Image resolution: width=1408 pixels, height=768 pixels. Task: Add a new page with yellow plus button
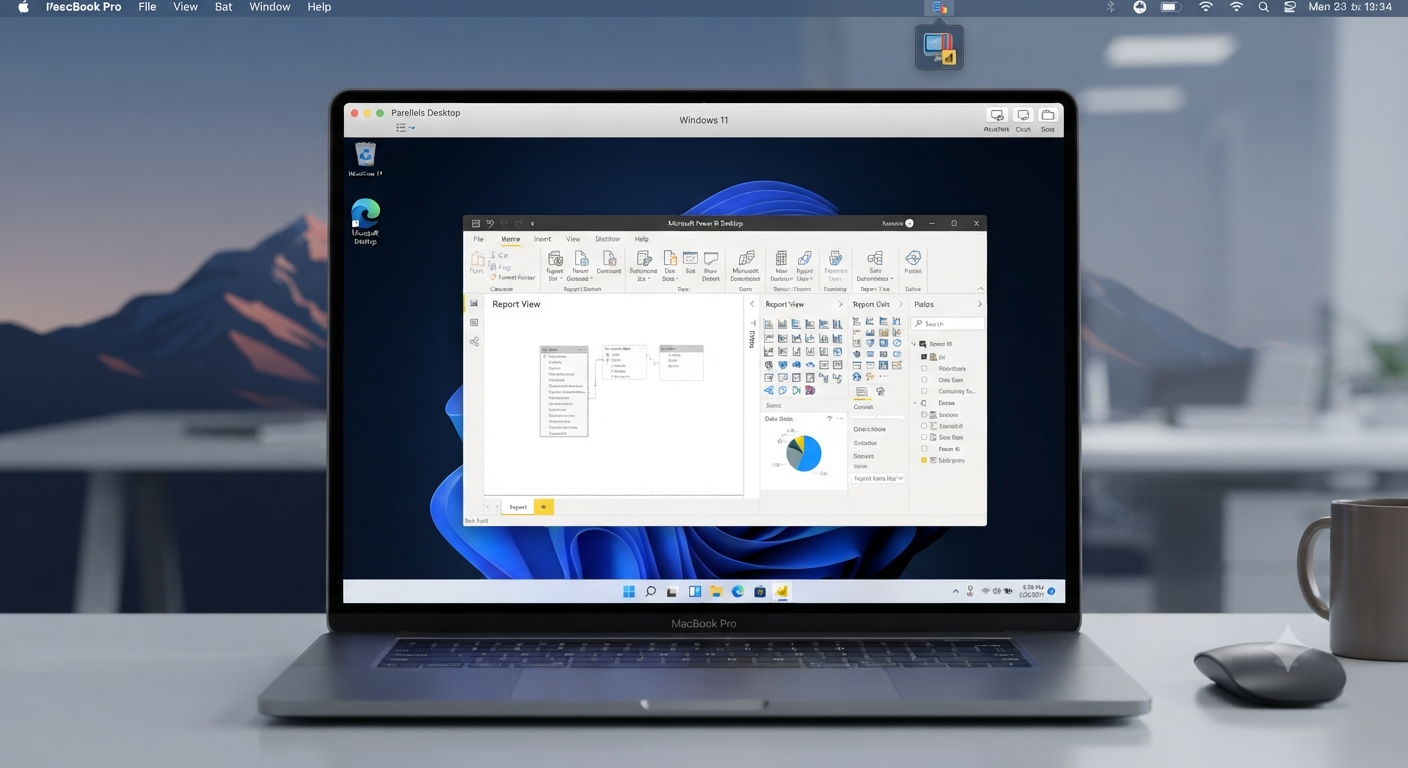(x=544, y=507)
